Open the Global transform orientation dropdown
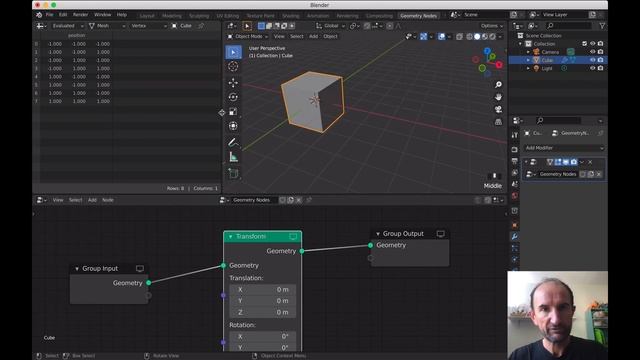 (331, 26)
